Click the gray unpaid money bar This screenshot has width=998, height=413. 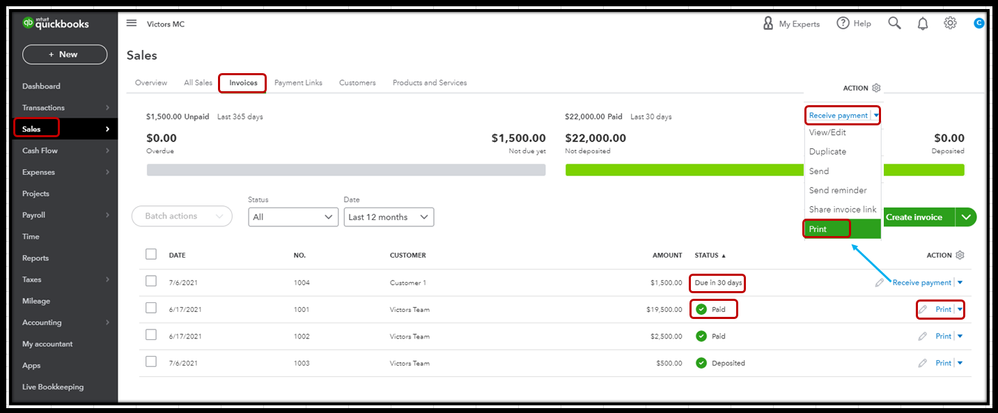pos(346,170)
